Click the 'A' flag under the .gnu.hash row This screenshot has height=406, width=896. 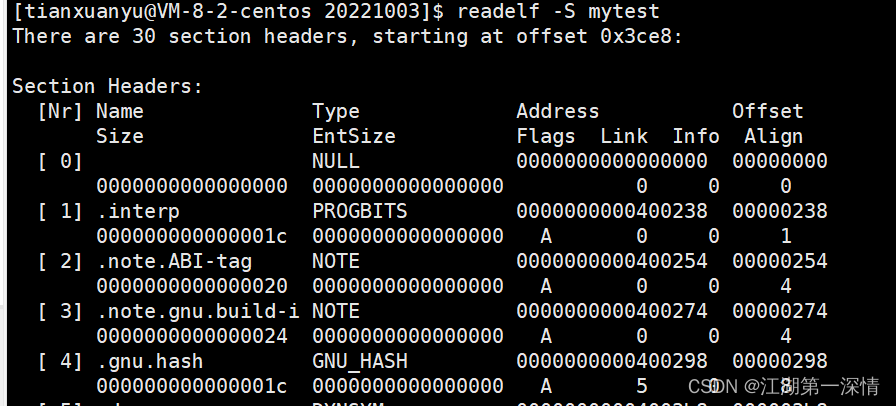click(x=546, y=386)
